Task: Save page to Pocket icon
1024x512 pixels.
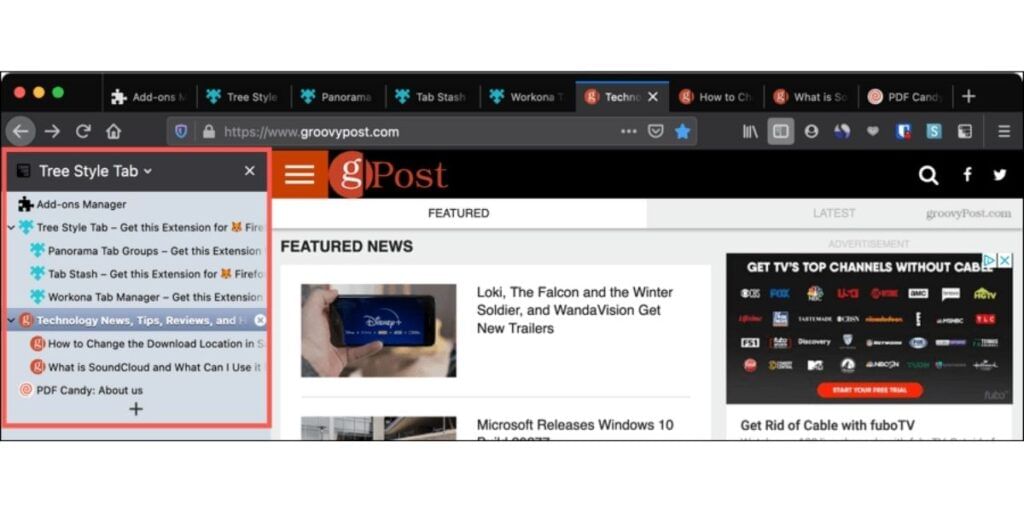Action: coord(655,132)
